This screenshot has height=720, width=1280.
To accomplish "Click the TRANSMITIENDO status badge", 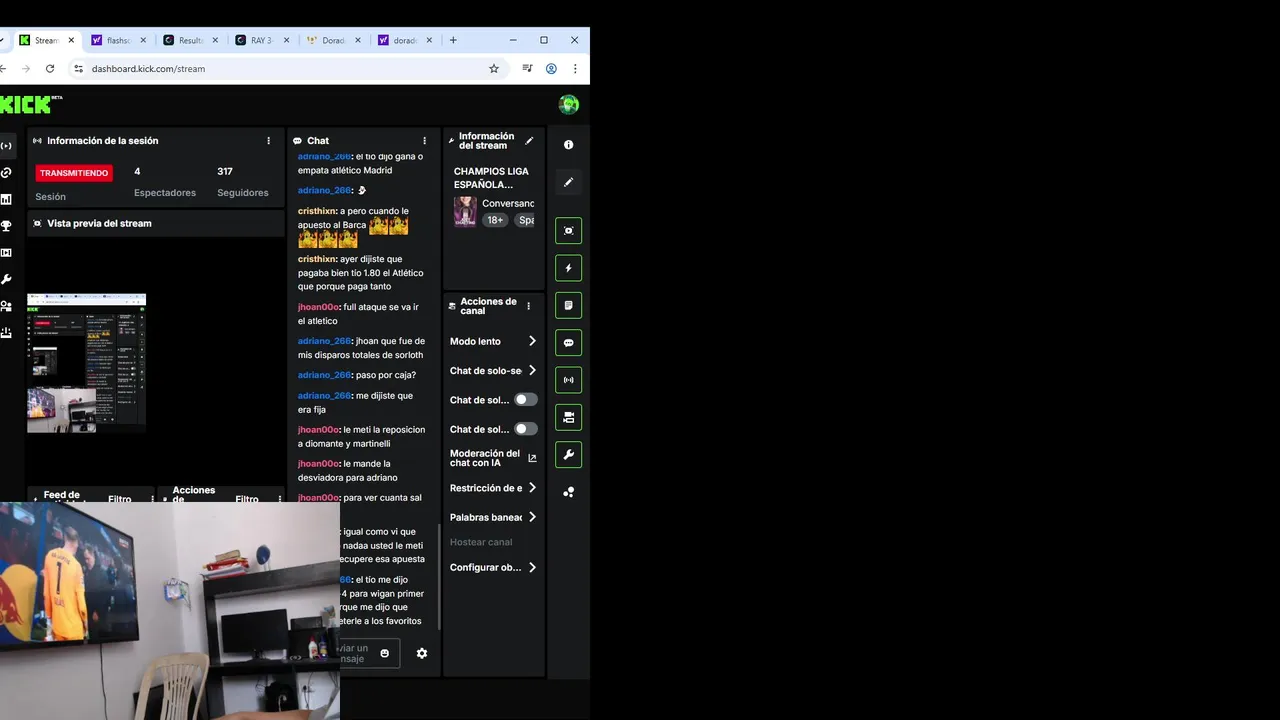I will pyautogui.click(x=74, y=173).
